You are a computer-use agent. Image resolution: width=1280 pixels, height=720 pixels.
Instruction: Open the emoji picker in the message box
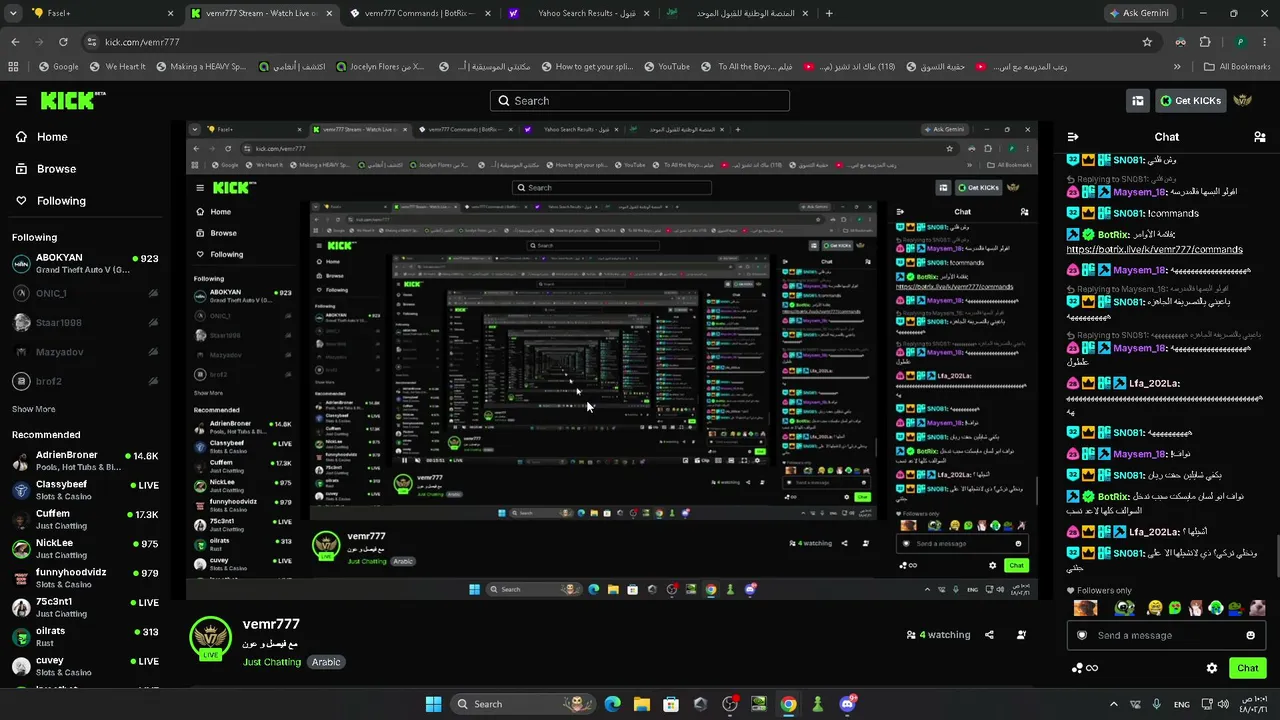[1250, 635]
